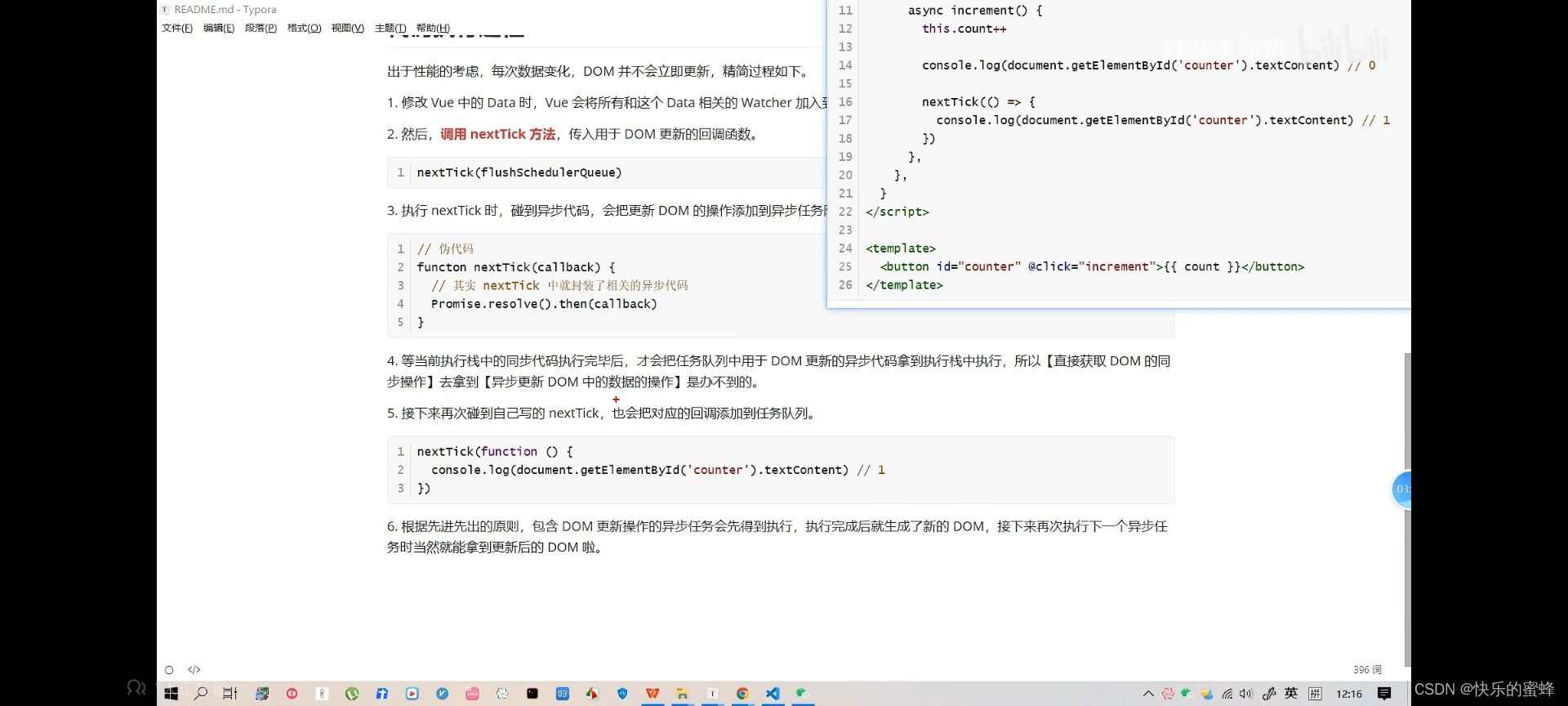This screenshot has width=1568, height=706.
Task: Open the red camera recorder taskbar icon
Action: click(292, 694)
